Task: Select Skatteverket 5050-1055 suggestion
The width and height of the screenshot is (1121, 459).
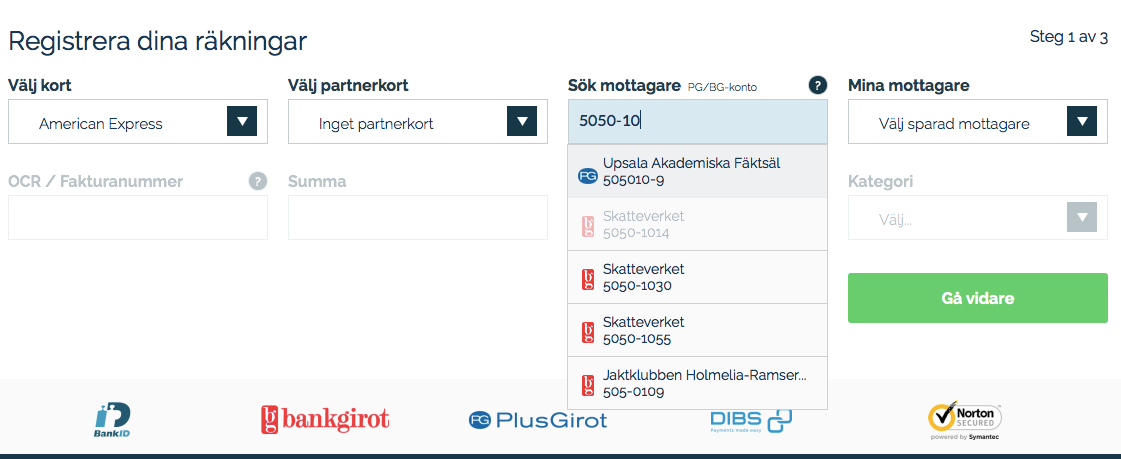Action: (698, 330)
